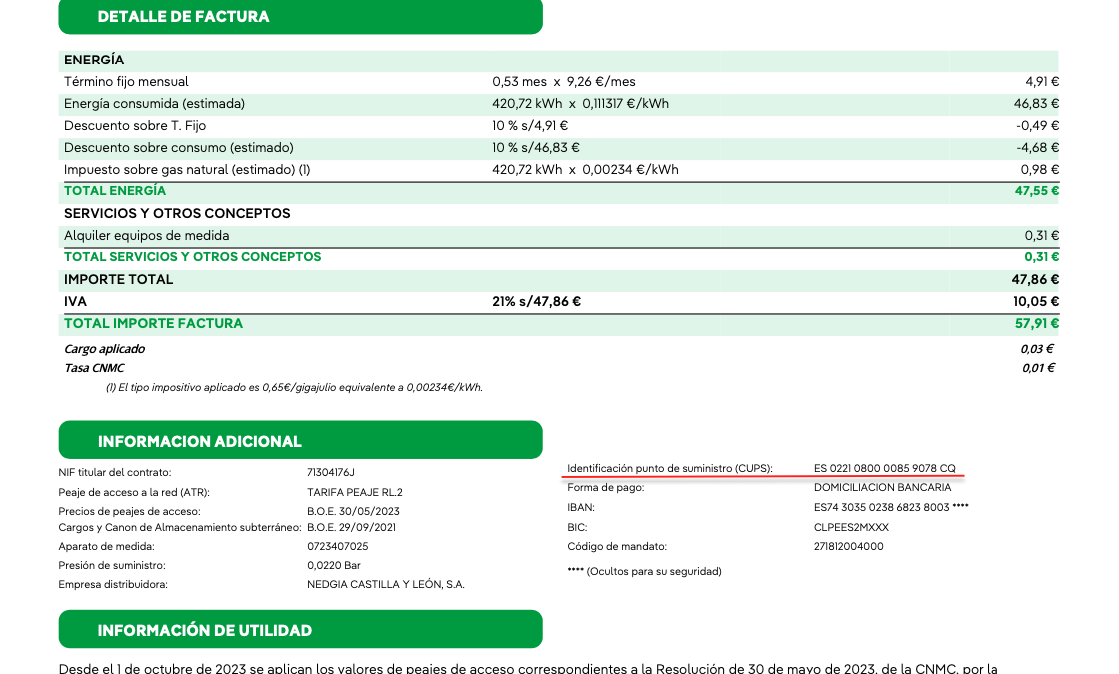Click the meter number 0723407025
This screenshot has height=674, width=1119.
pyautogui.click(x=338, y=547)
